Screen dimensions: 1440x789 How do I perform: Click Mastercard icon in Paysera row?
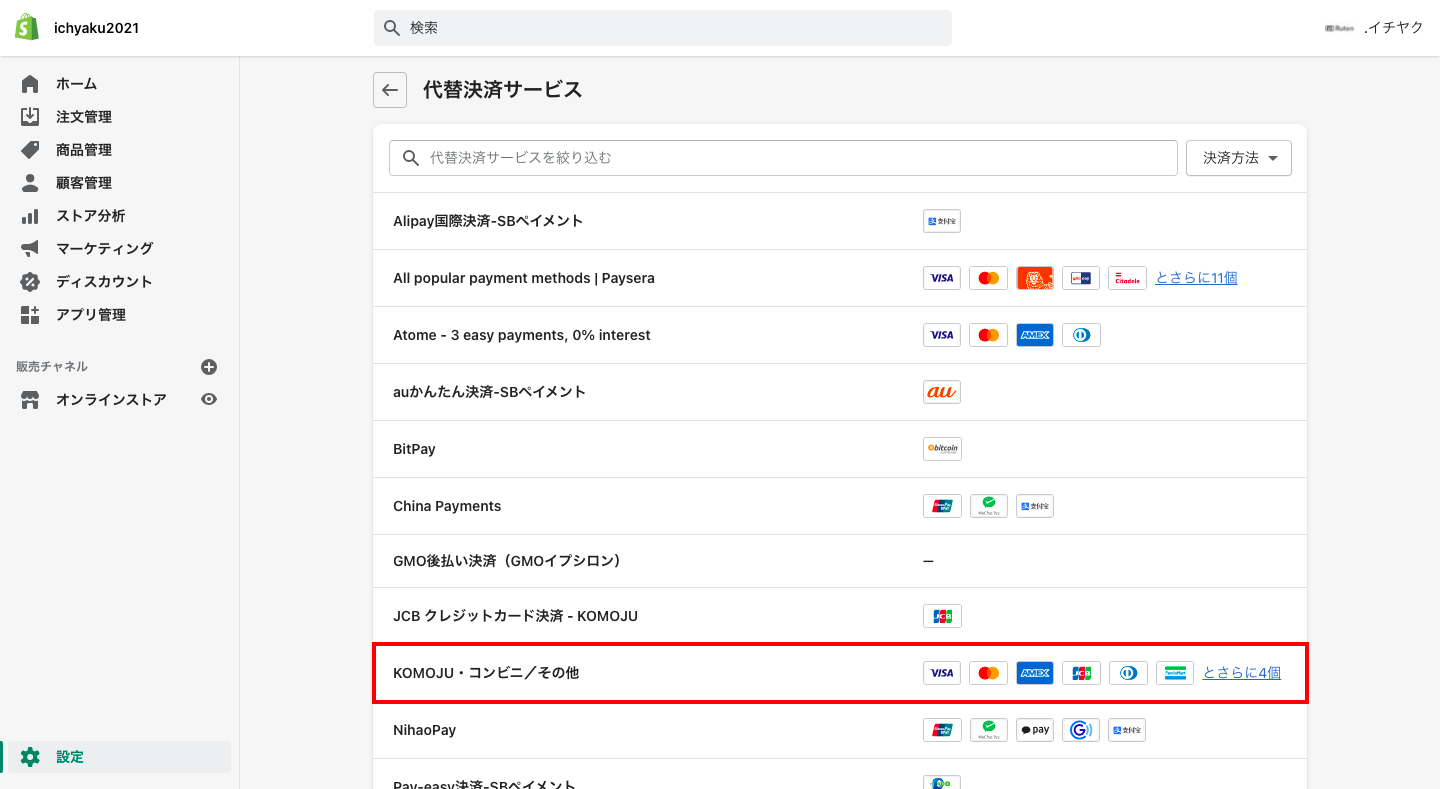point(988,278)
